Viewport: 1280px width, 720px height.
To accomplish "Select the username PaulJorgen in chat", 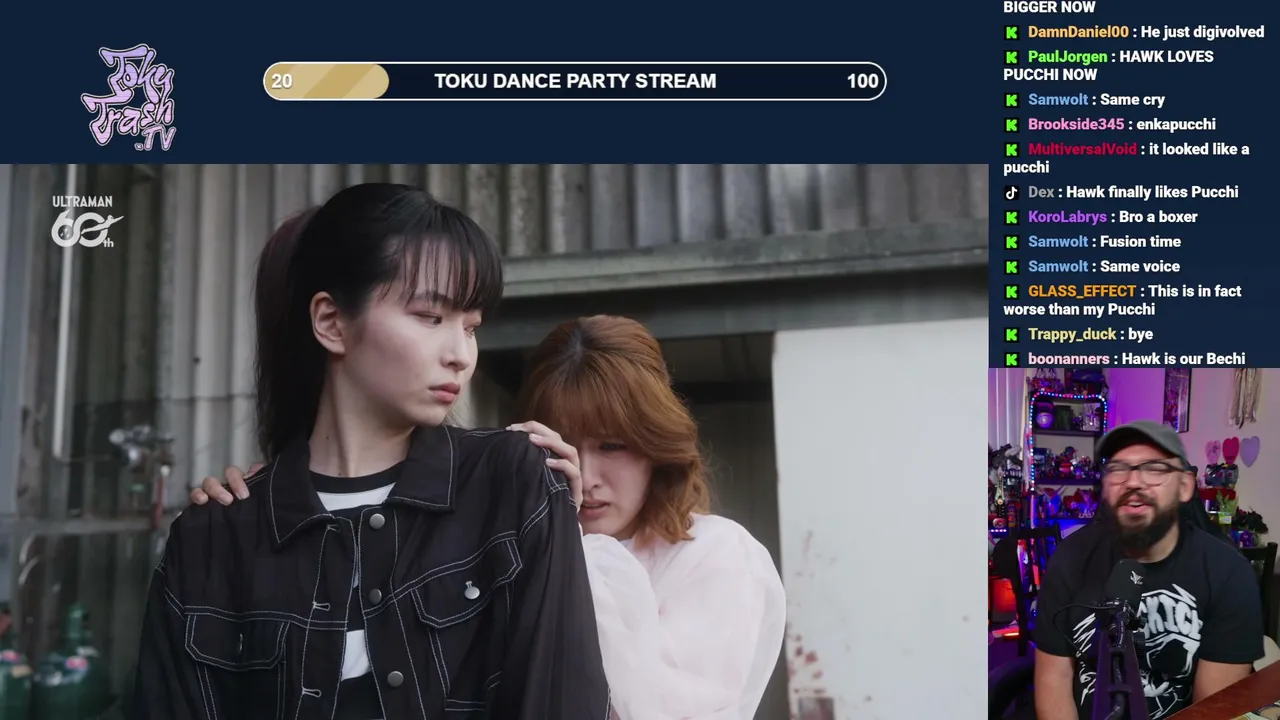I will (1067, 57).
